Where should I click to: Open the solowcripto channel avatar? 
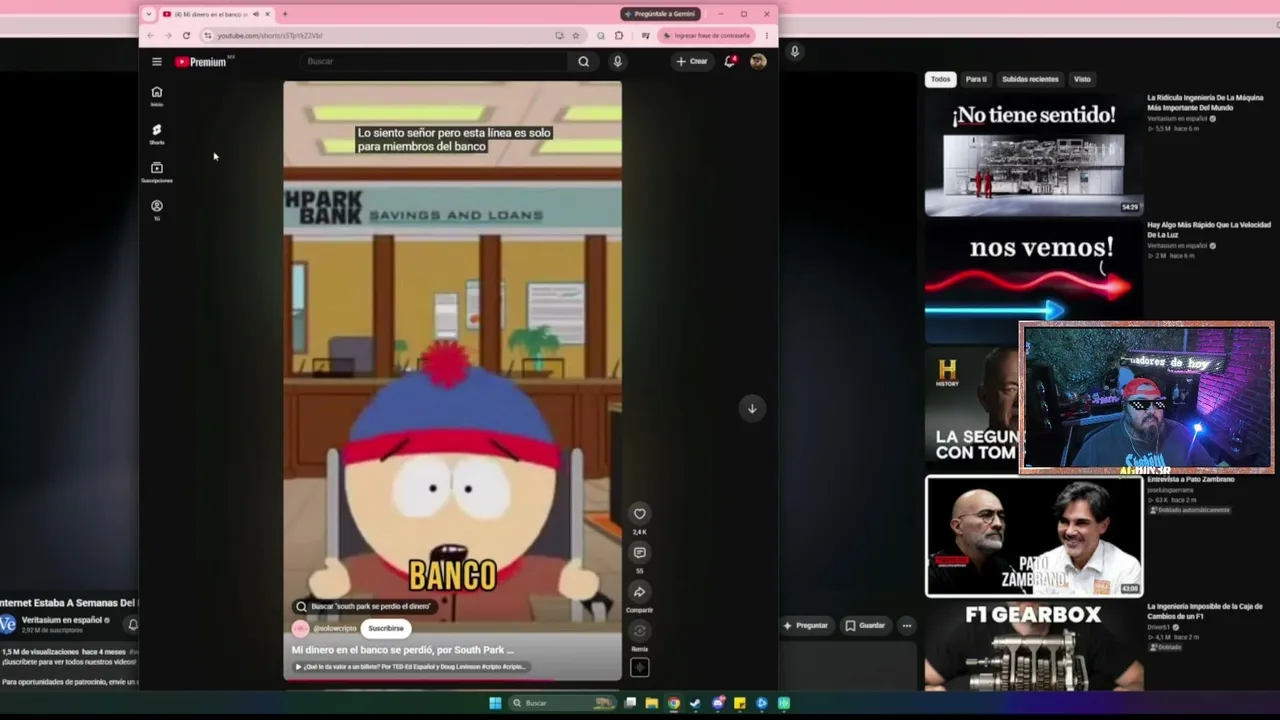tap(300, 628)
